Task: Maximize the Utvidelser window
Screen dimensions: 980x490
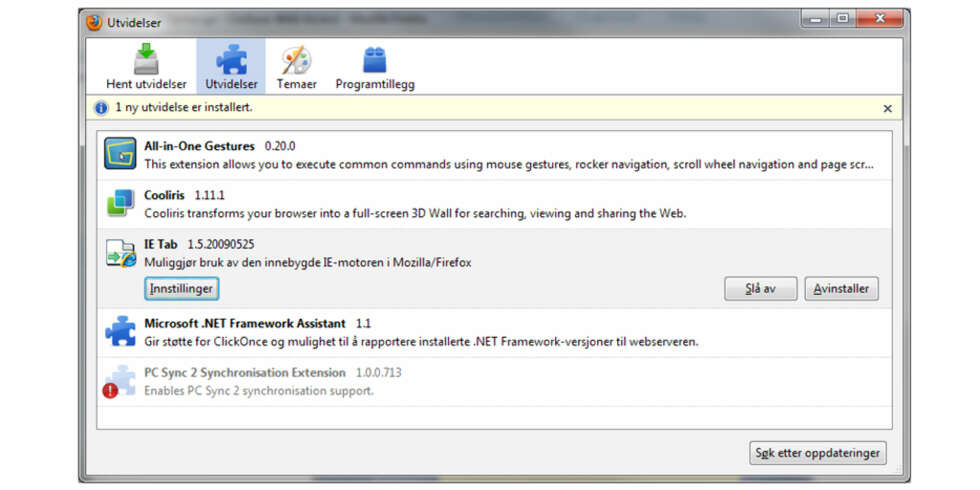Action: coord(842,19)
